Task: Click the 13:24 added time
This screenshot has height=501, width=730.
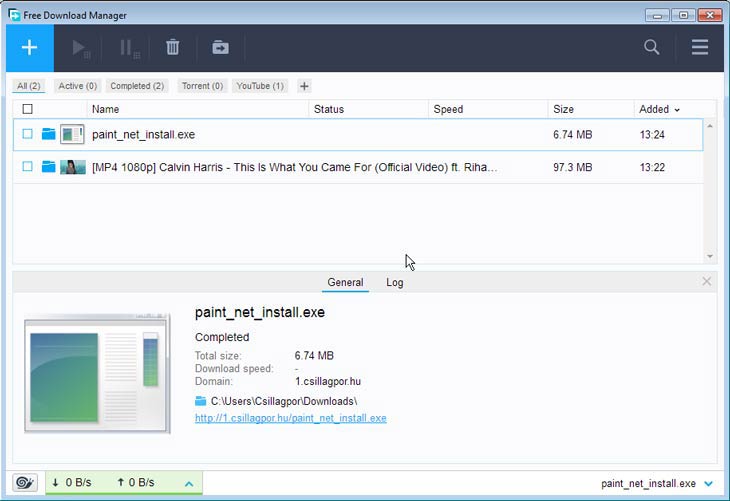Action: tap(652, 135)
